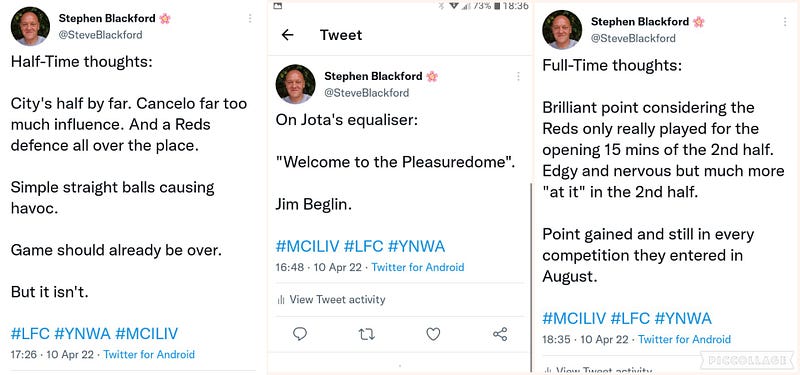This screenshot has height=375, width=800.
Task: Click #YNWA hashtag in Full-Time tweet
Action: tap(683, 318)
